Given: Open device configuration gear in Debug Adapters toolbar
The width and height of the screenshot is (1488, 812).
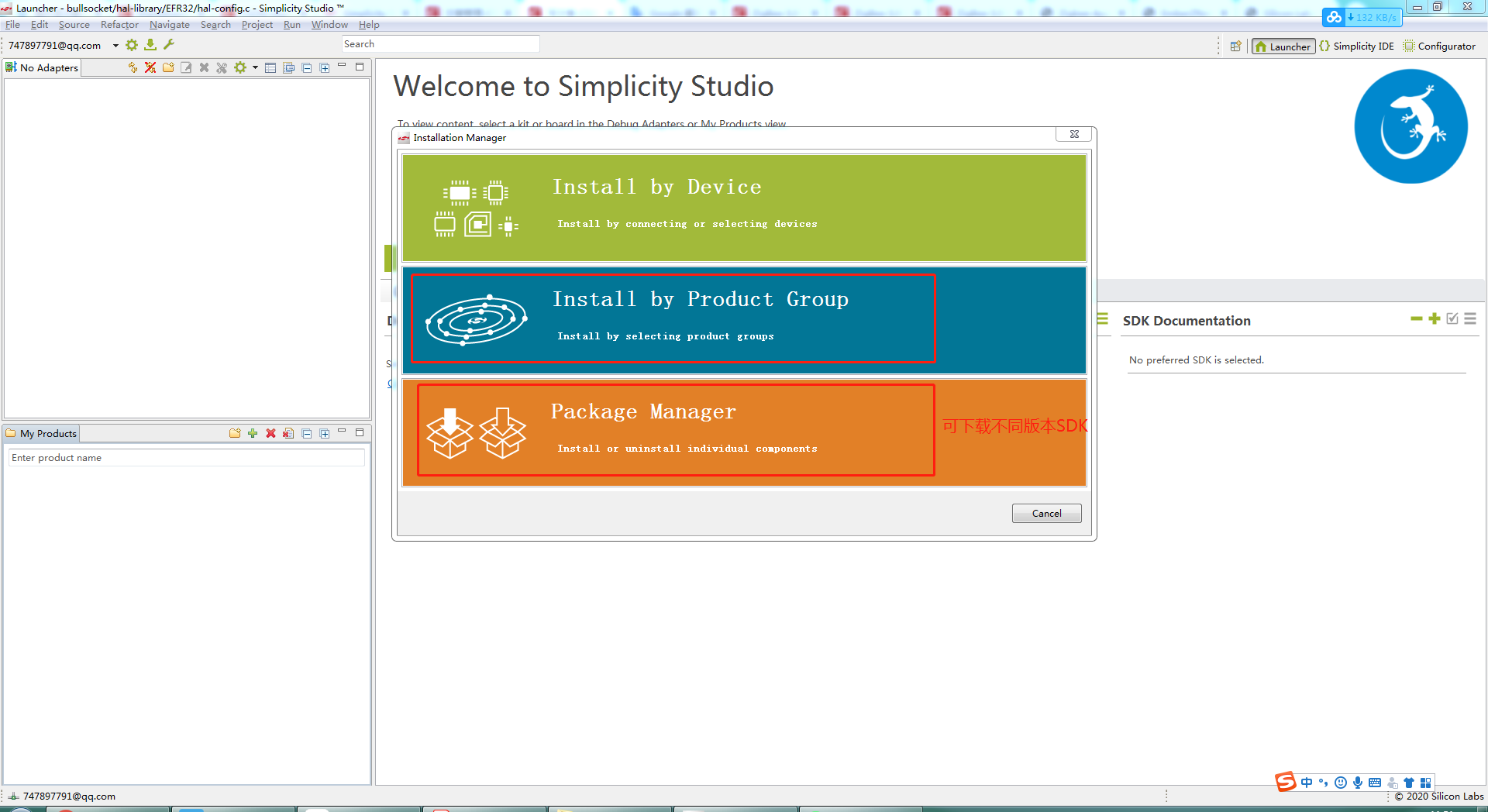Looking at the screenshot, I should [x=240, y=67].
